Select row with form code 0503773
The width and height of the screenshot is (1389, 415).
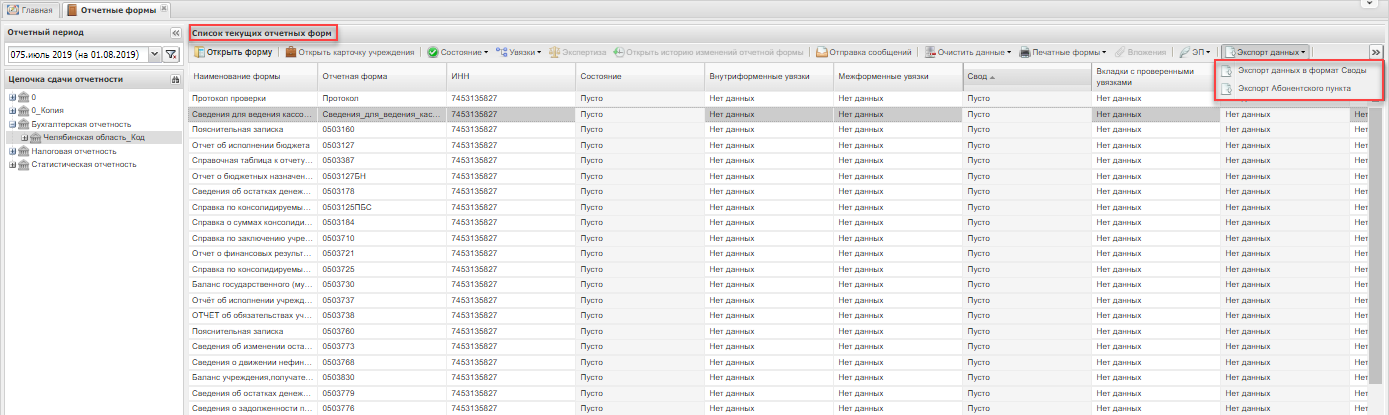[x=779, y=346]
